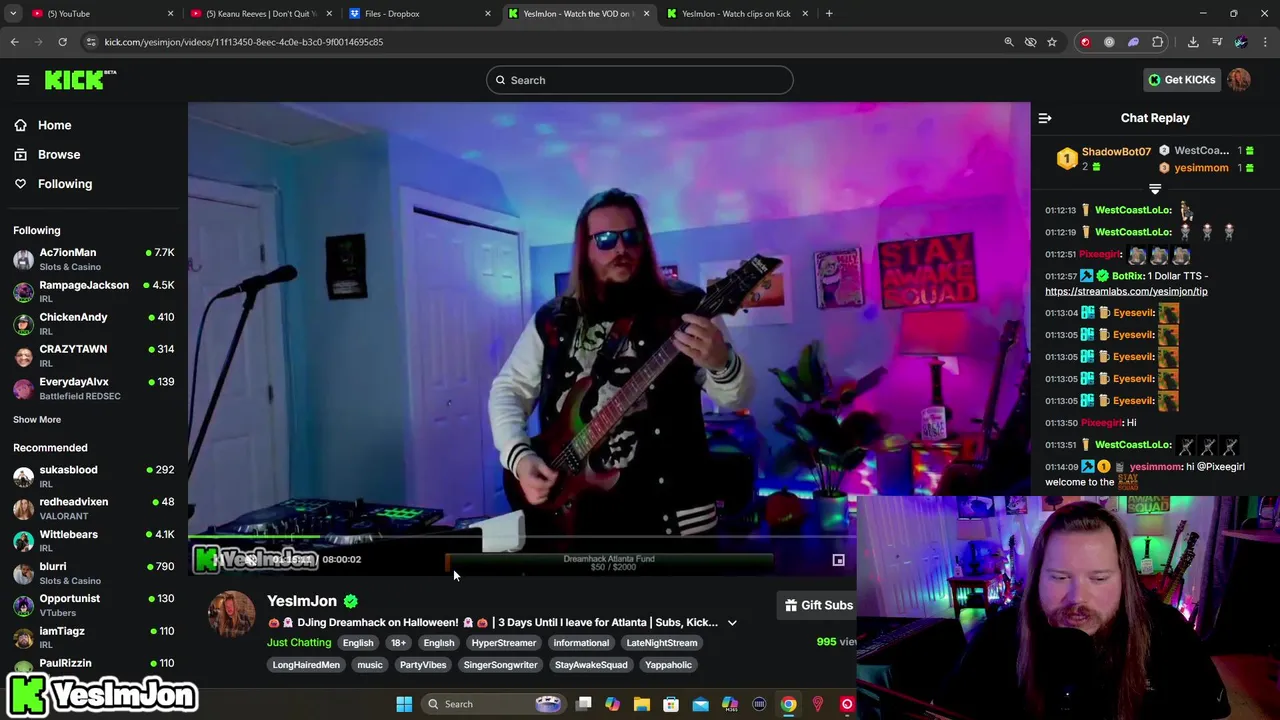Open the Just Chatting category
The width and height of the screenshot is (1280, 720).
tap(299, 643)
